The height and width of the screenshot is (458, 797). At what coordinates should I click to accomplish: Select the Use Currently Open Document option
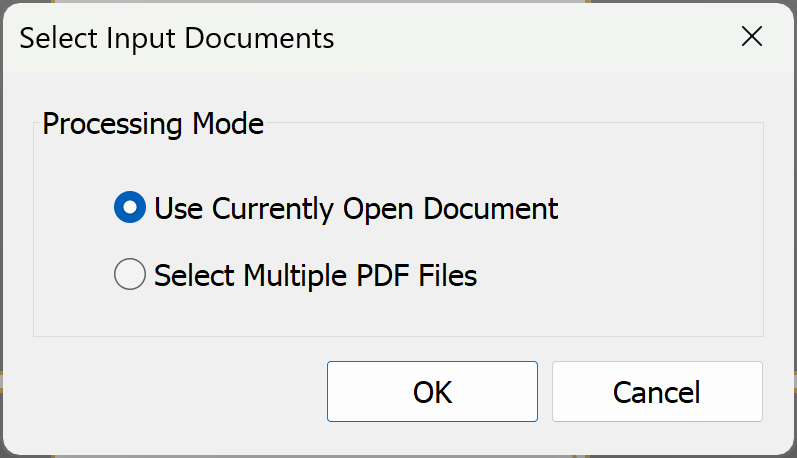(130, 208)
